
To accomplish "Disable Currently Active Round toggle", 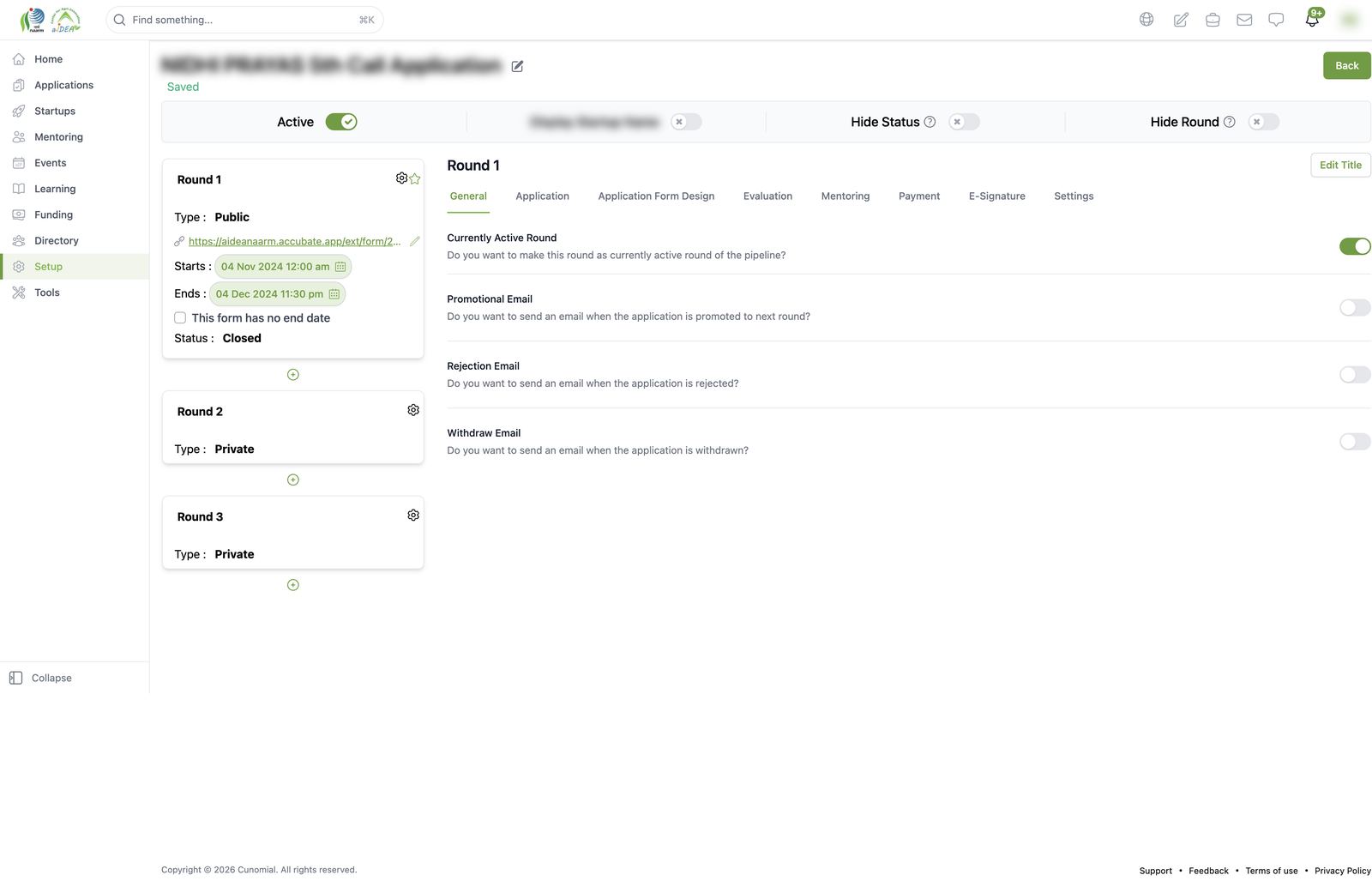I will [1355, 246].
